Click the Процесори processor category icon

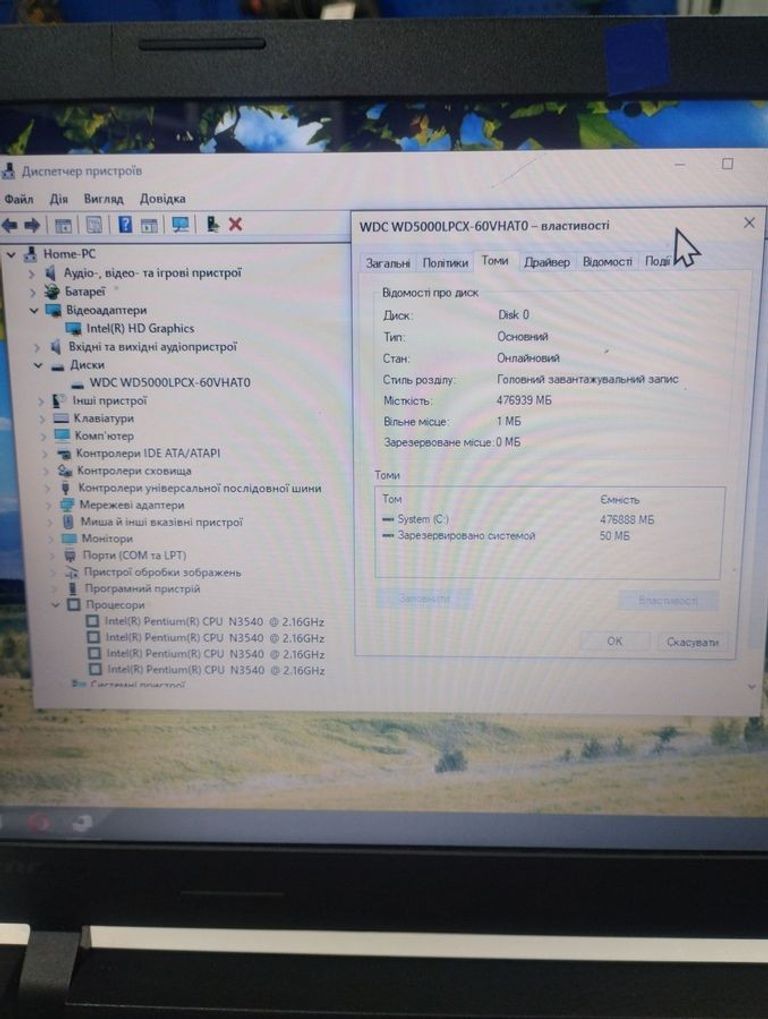(73, 605)
